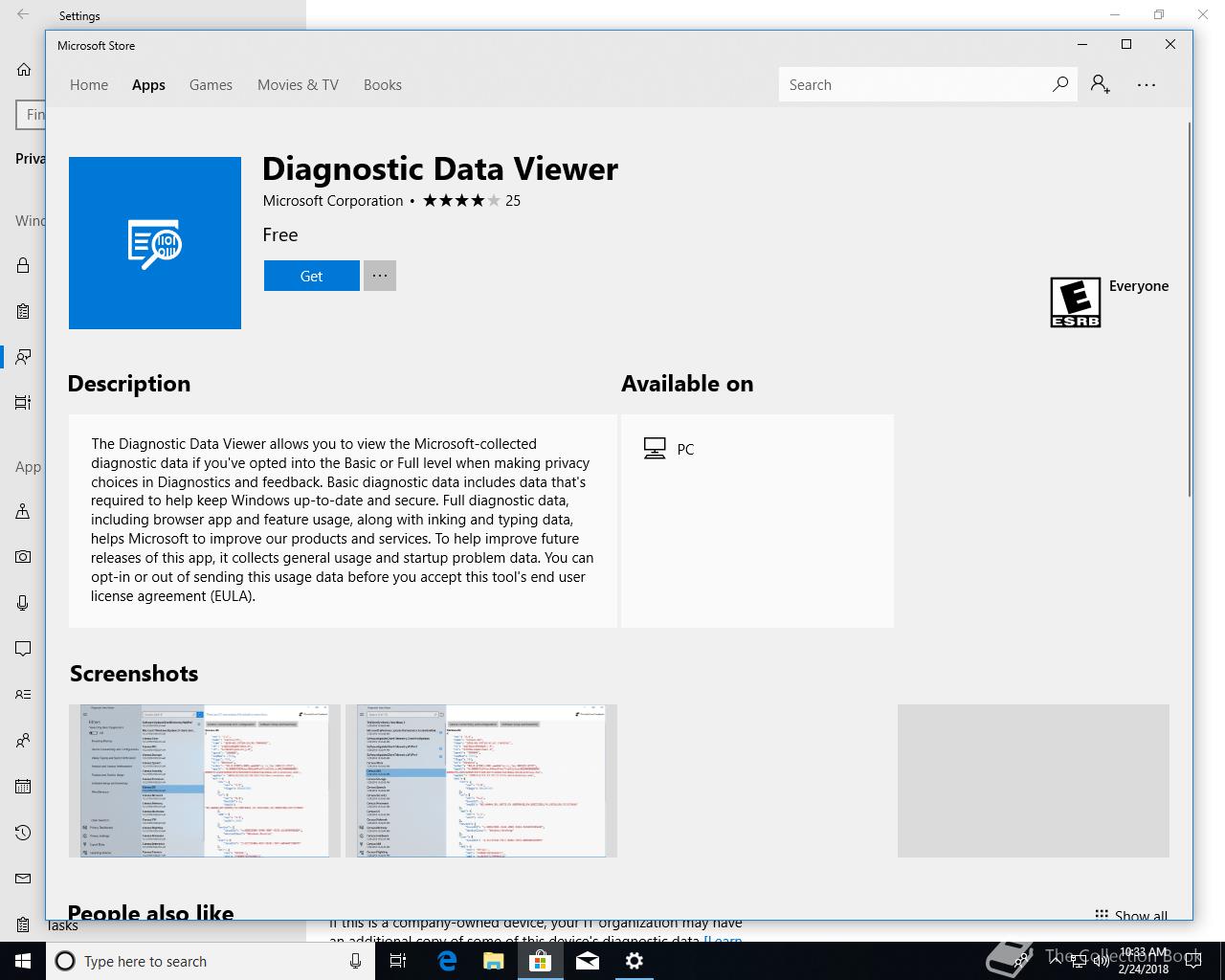
Task: Select the lock icon in Settings sidebar
Action: click(x=23, y=265)
